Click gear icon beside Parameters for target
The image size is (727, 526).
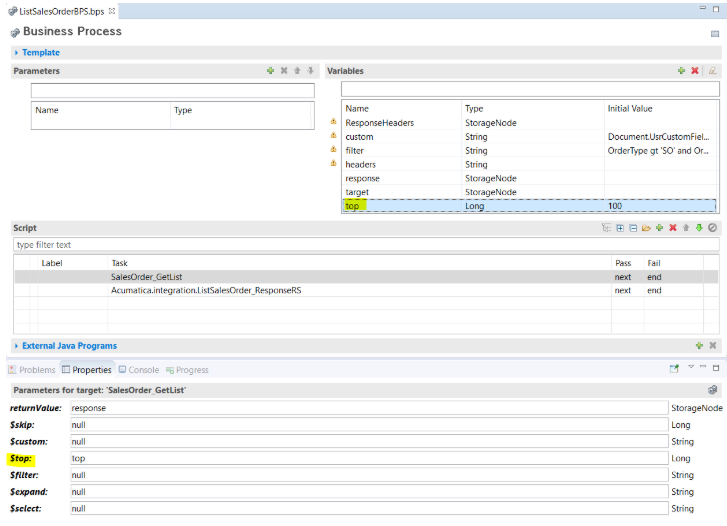tap(713, 390)
